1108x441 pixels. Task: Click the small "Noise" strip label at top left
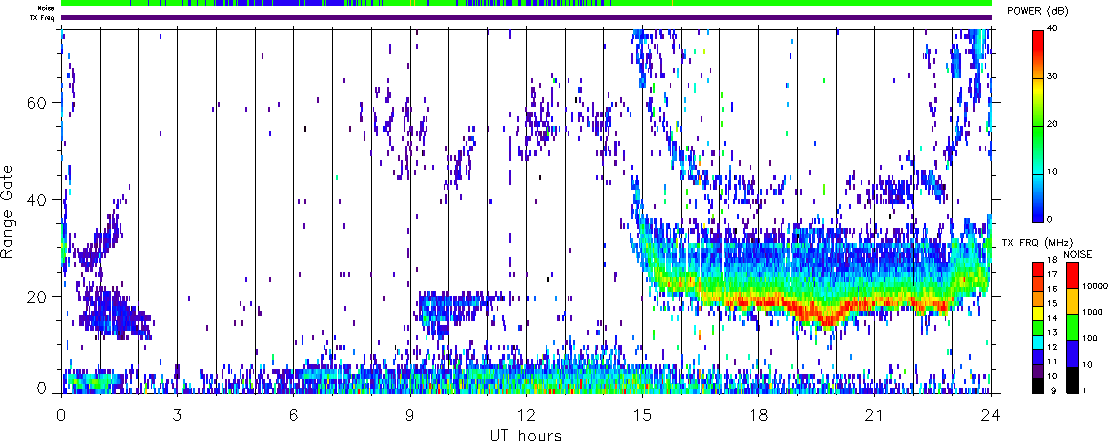tap(47, 7)
